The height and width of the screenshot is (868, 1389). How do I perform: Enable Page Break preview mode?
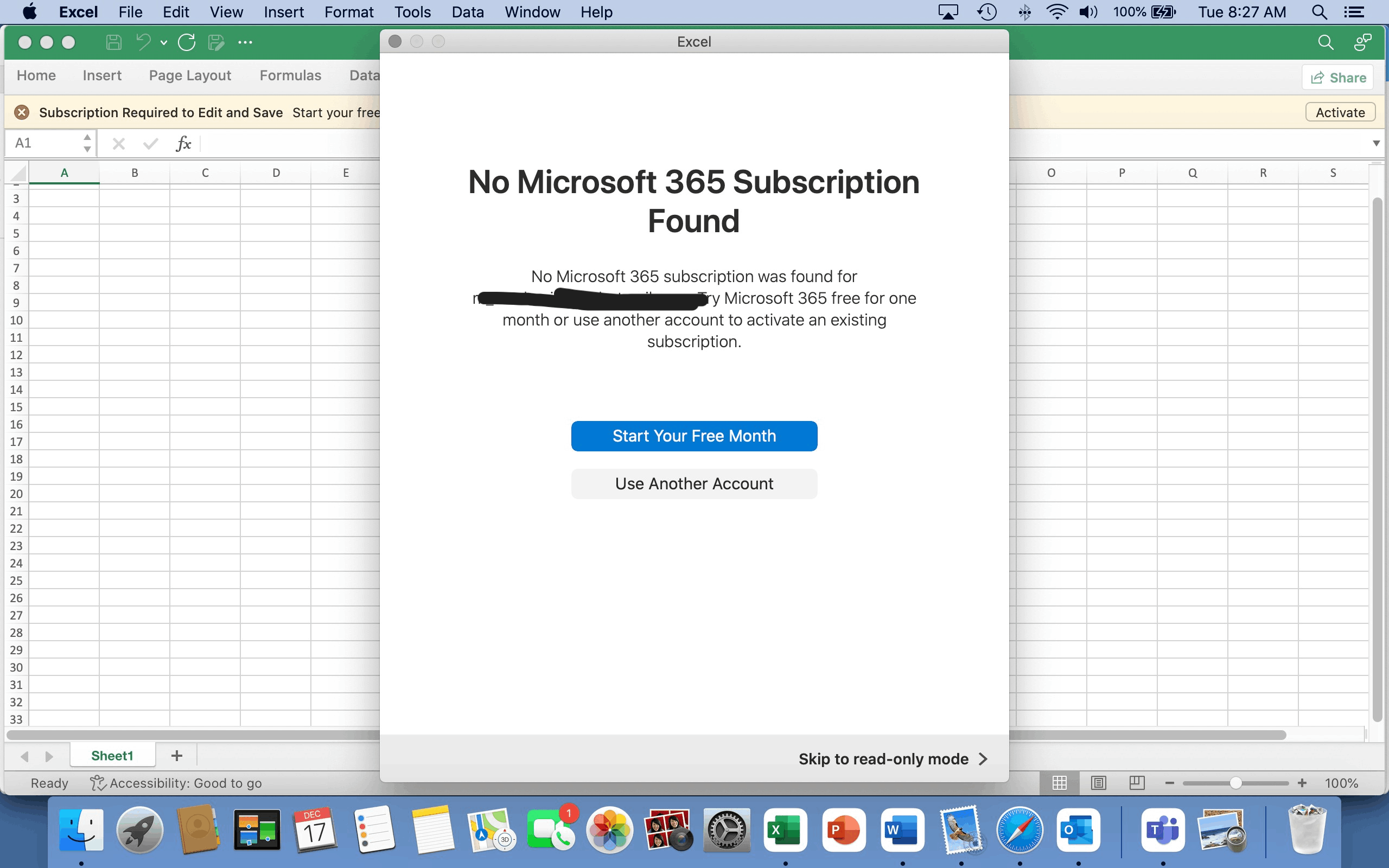(x=1138, y=782)
